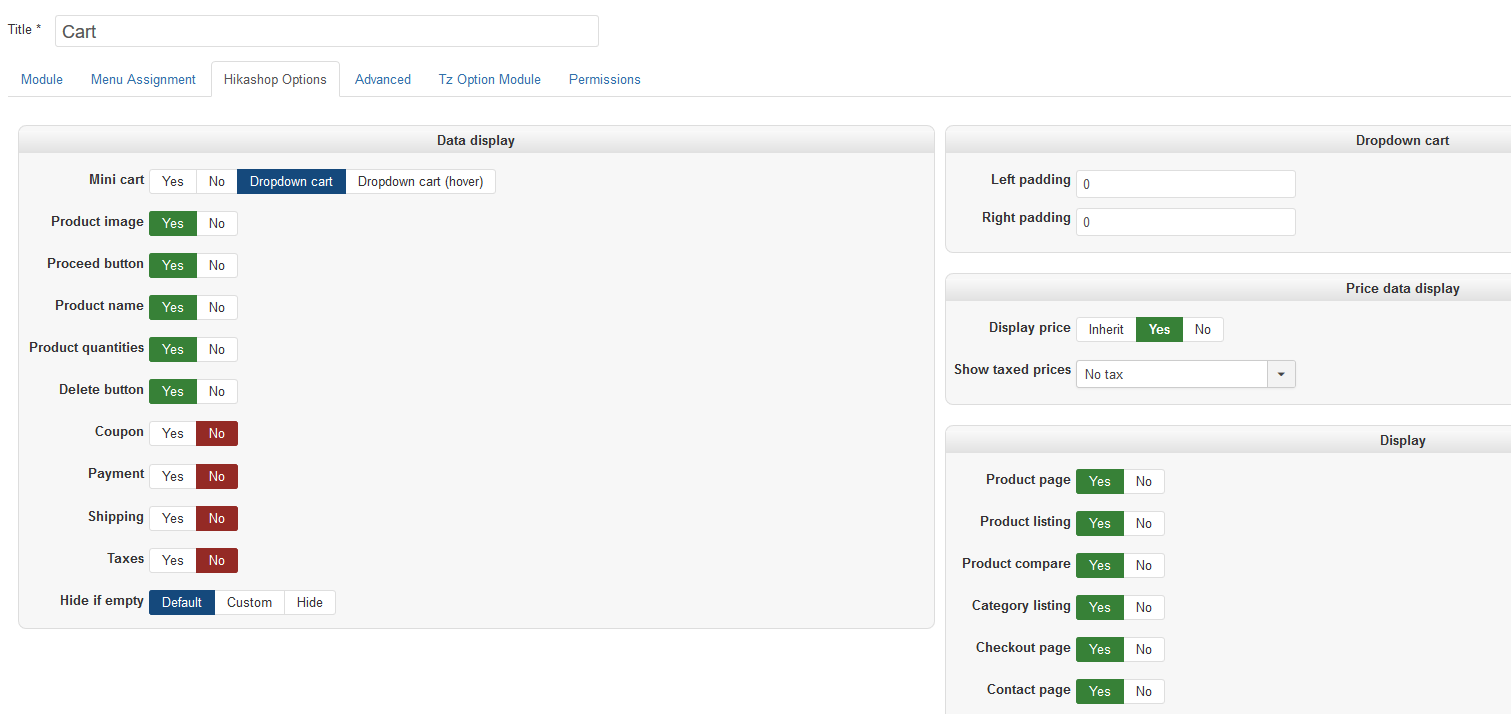This screenshot has height=714, width=1511.
Task: Open the Show taxed prices dropdown
Action: click(x=1186, y=374)
